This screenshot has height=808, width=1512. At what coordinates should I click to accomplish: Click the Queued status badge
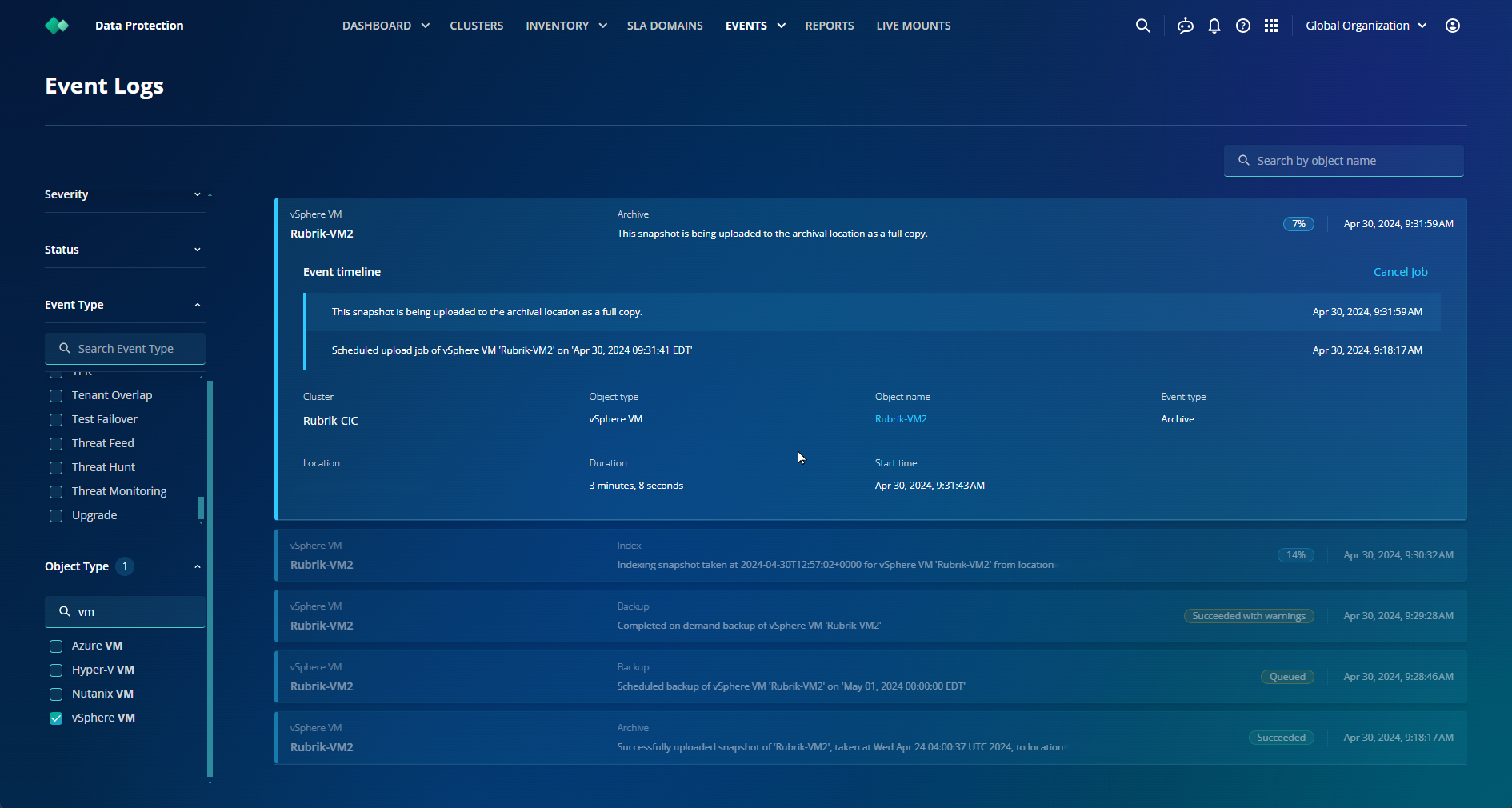[1287, 677]
